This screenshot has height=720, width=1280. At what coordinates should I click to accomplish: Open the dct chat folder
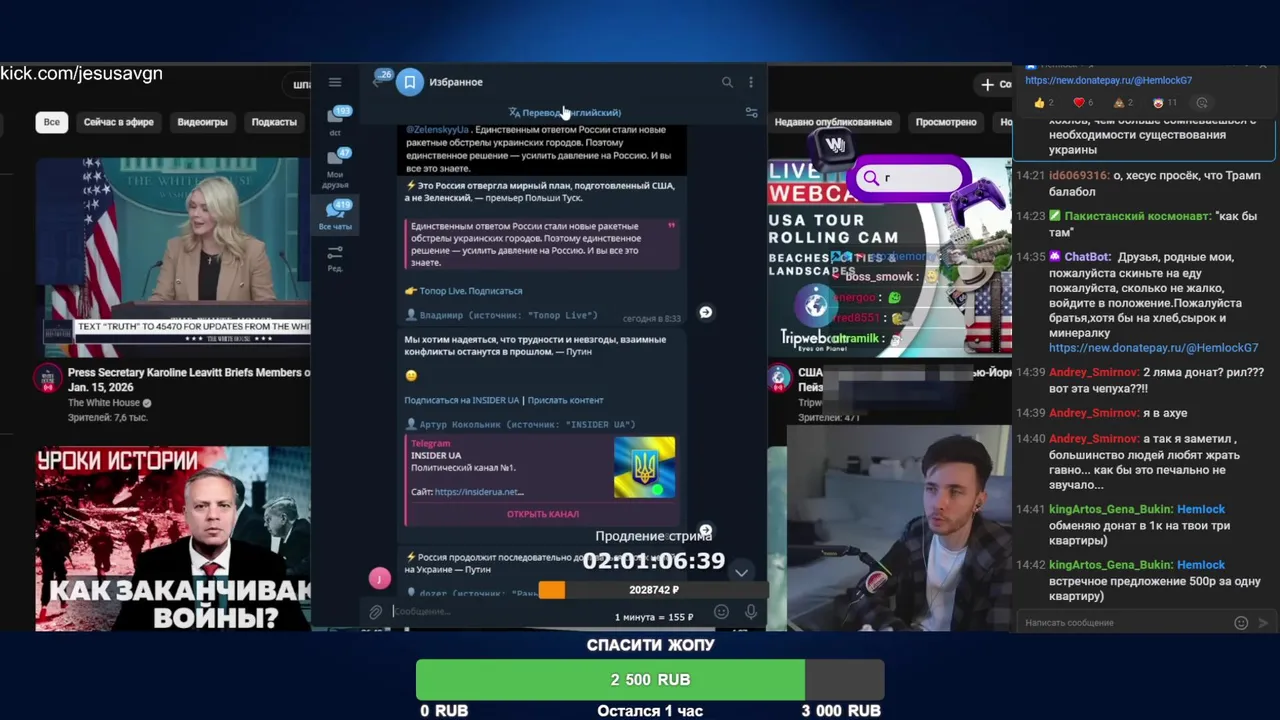coord(336,121)
